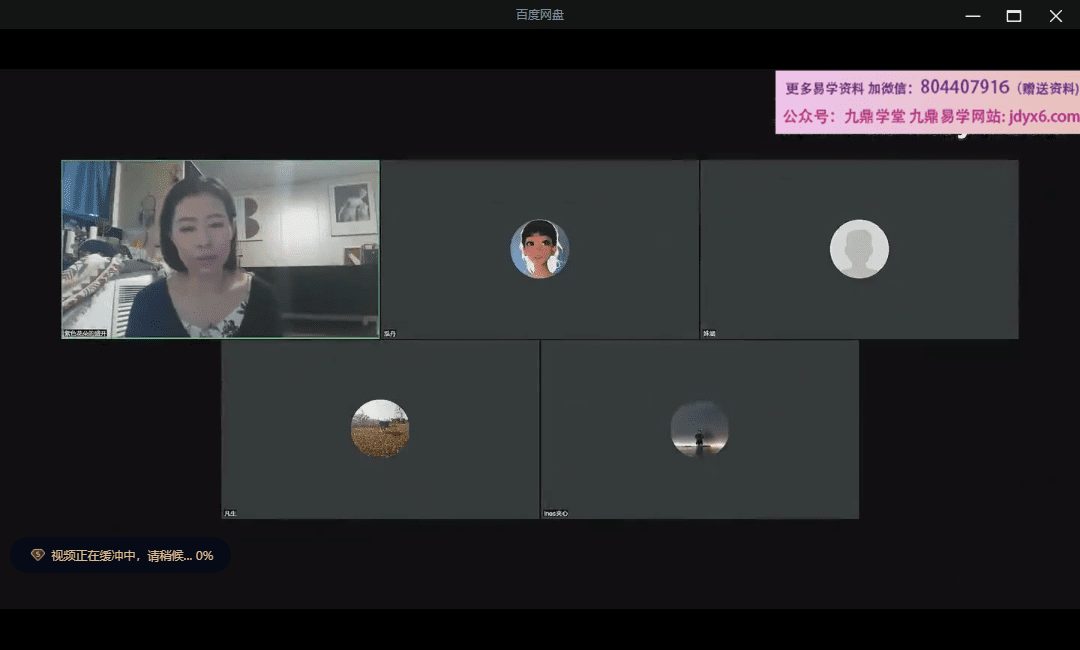Close the 百度网盘 video window
The width and height of the screenshot is (1080, 650).
click(x=1055, y=15)
